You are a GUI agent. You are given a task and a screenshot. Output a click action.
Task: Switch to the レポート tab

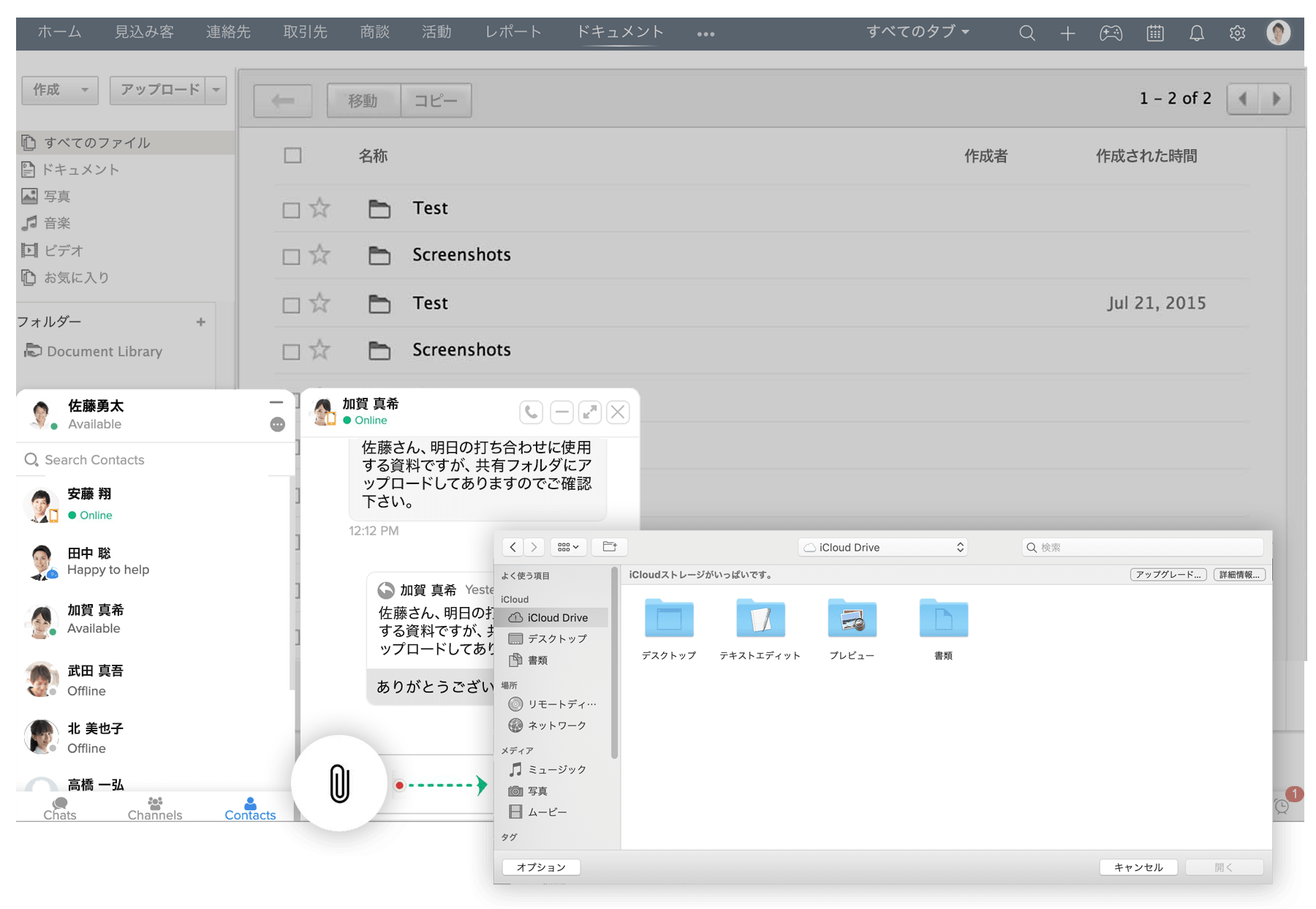pos(513,31)
